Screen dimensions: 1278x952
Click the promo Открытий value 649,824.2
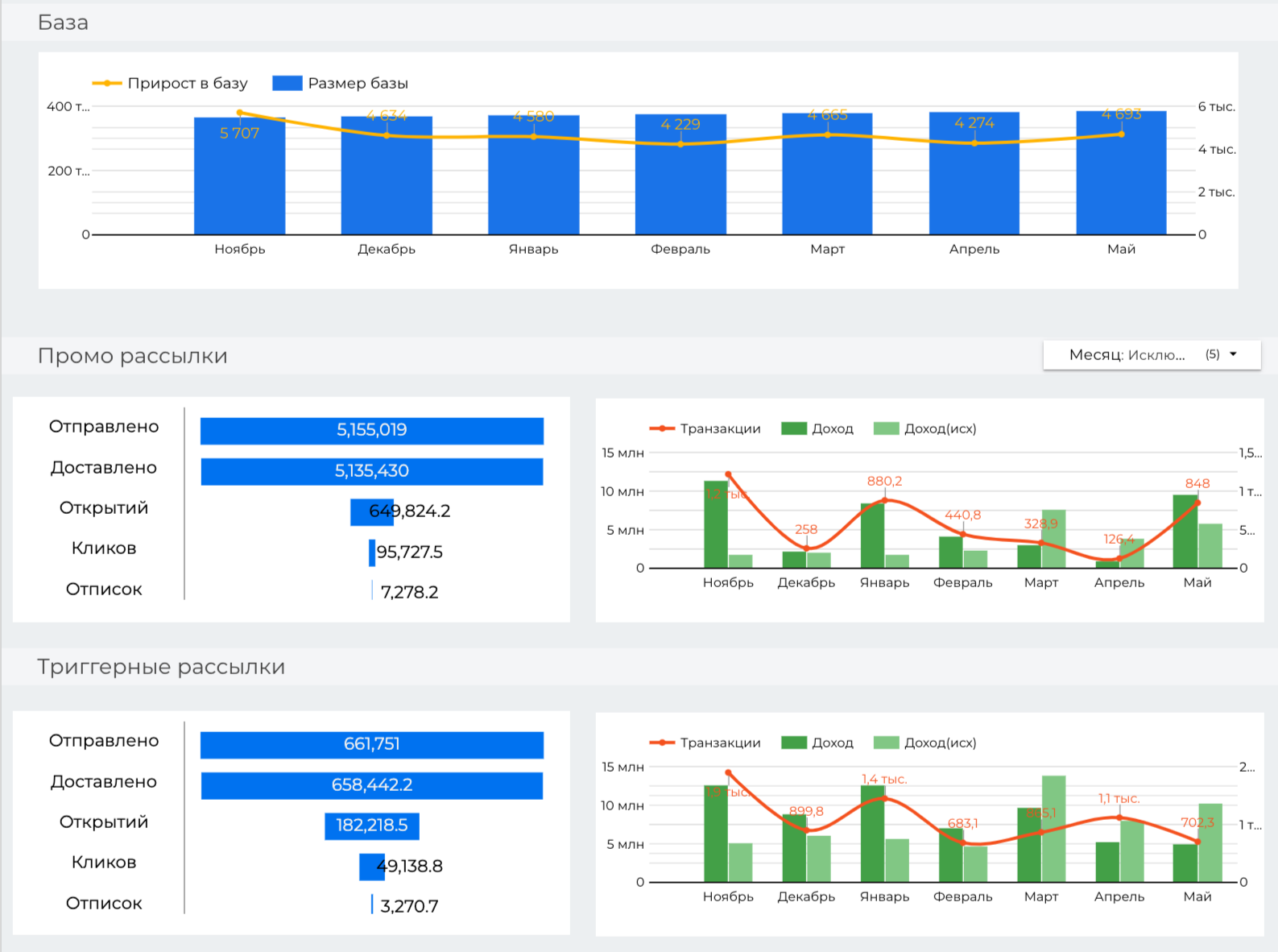coord(409,511)
